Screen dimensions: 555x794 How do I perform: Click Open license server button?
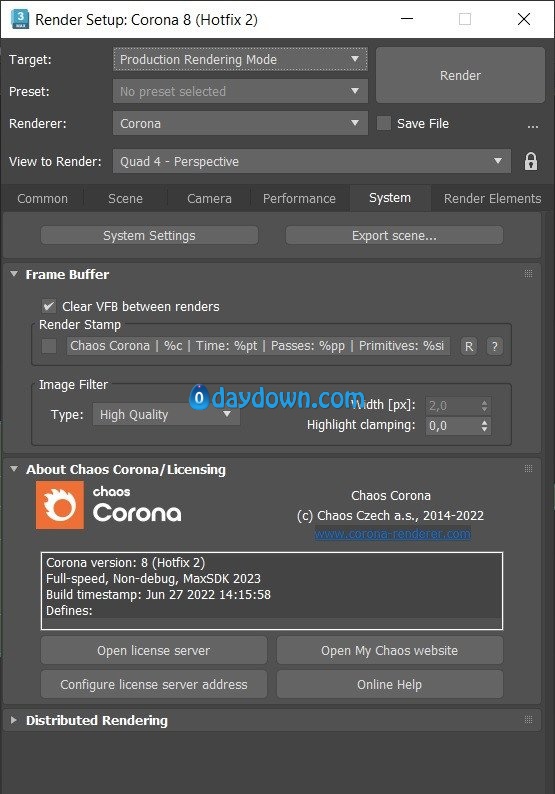(153, 650)
